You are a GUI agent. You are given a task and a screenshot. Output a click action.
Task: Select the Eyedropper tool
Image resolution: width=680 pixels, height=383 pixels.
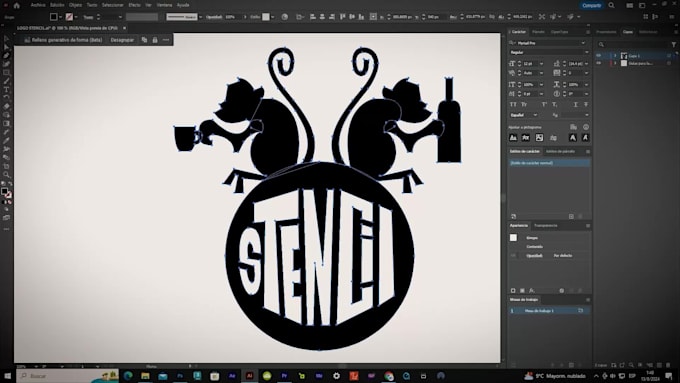pos(6,140)
